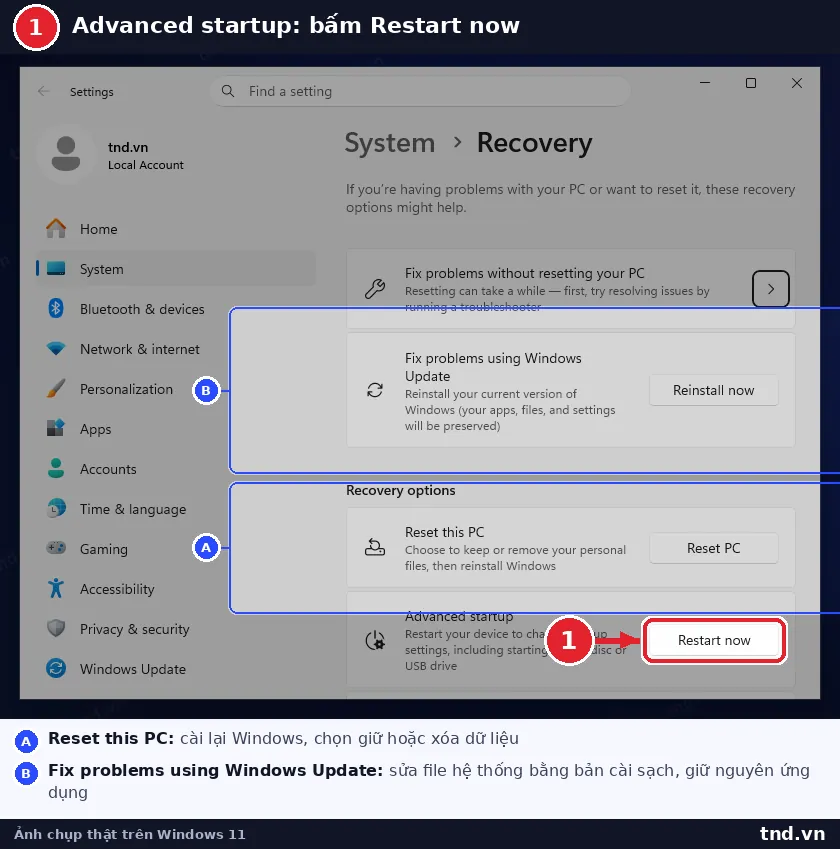Open Windows Update page
Screen dimensions: 840x849
coord(176,669)
